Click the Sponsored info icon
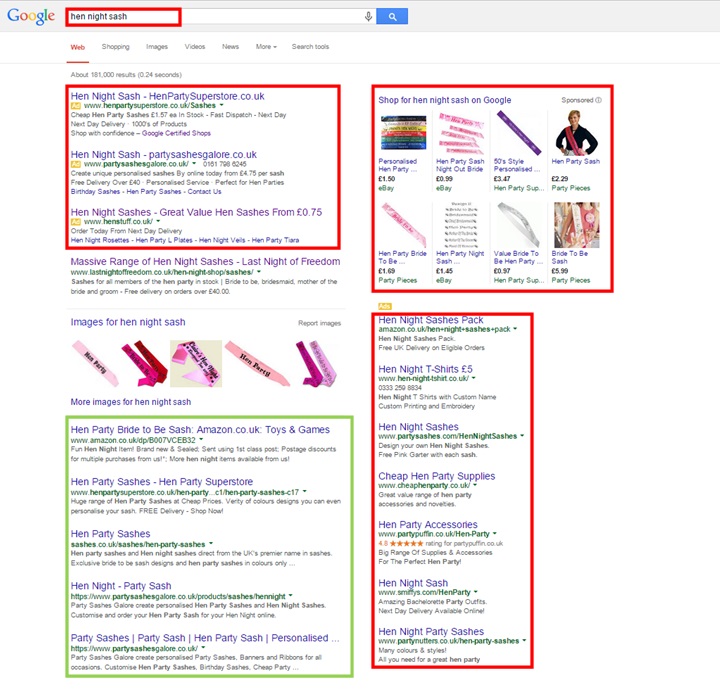Viewport: 721px width, 700px height. click(598, 100)
